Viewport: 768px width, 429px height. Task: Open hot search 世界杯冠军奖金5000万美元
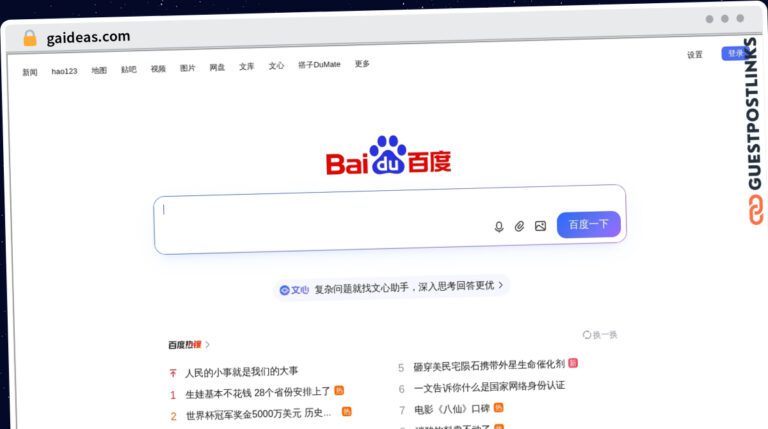pos(258,414)
